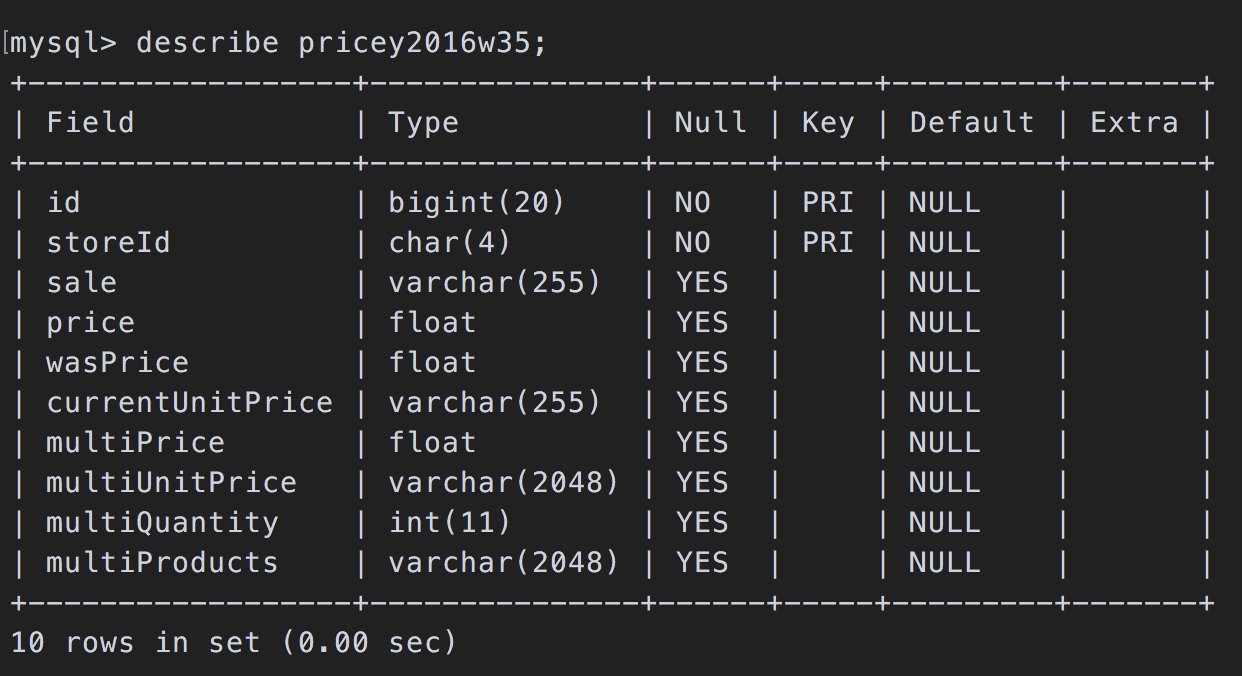Click the multiQuantity field name
Image resolution: width=1242 pixels, height=676 pixels.
pos(162,523)
